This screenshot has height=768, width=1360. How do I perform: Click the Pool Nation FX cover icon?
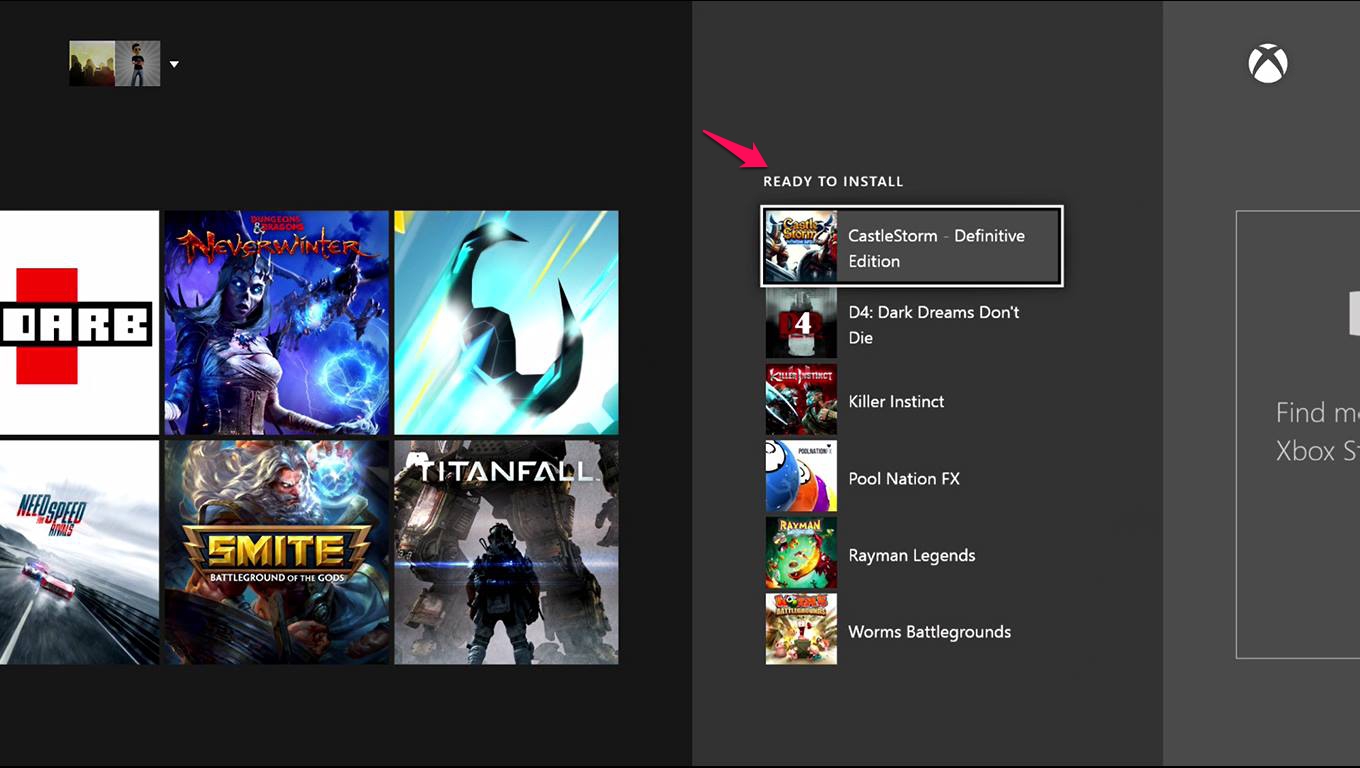(x=801, y=477)
